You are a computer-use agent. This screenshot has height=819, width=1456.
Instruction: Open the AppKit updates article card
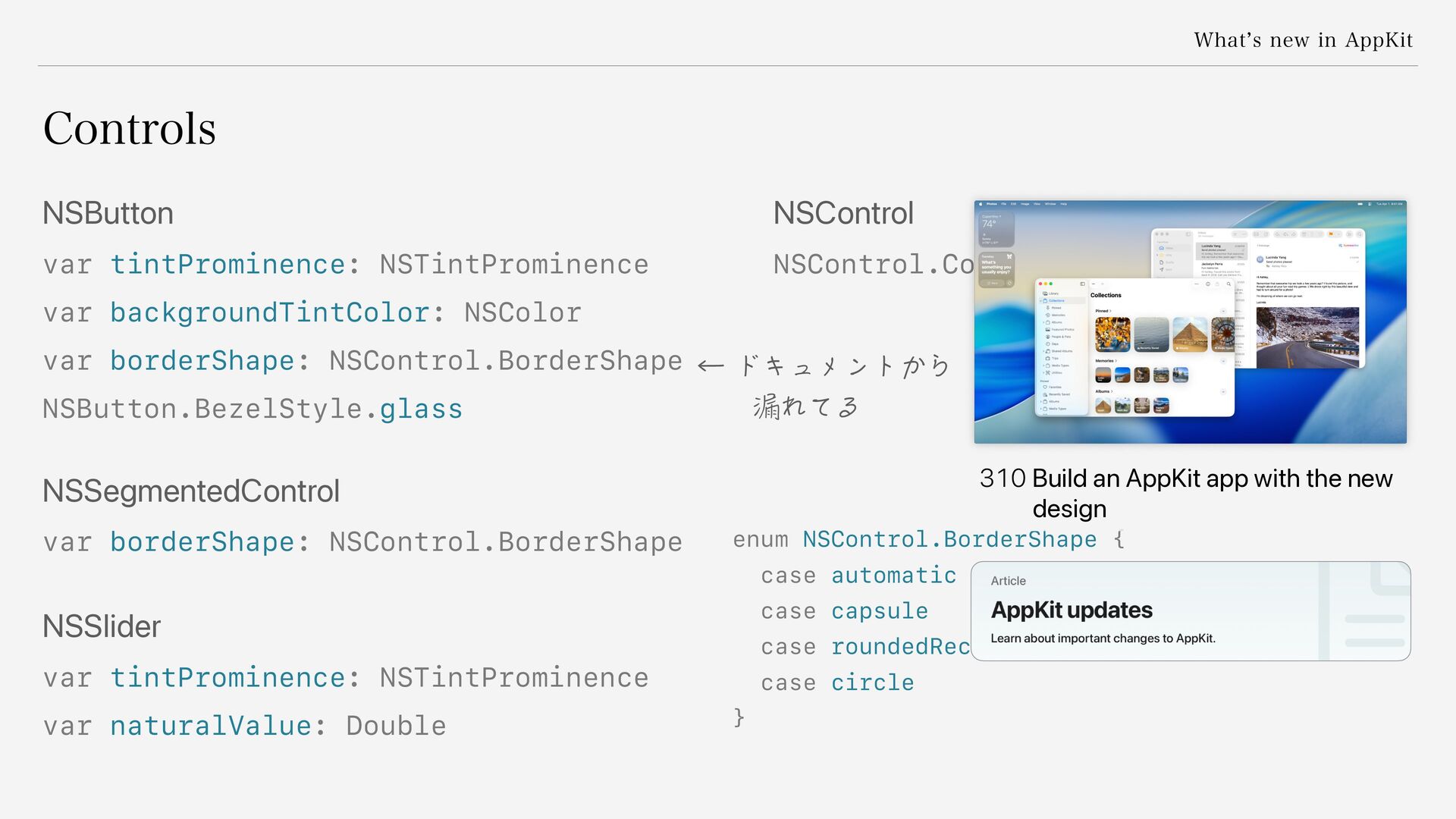coord(1191,611)
